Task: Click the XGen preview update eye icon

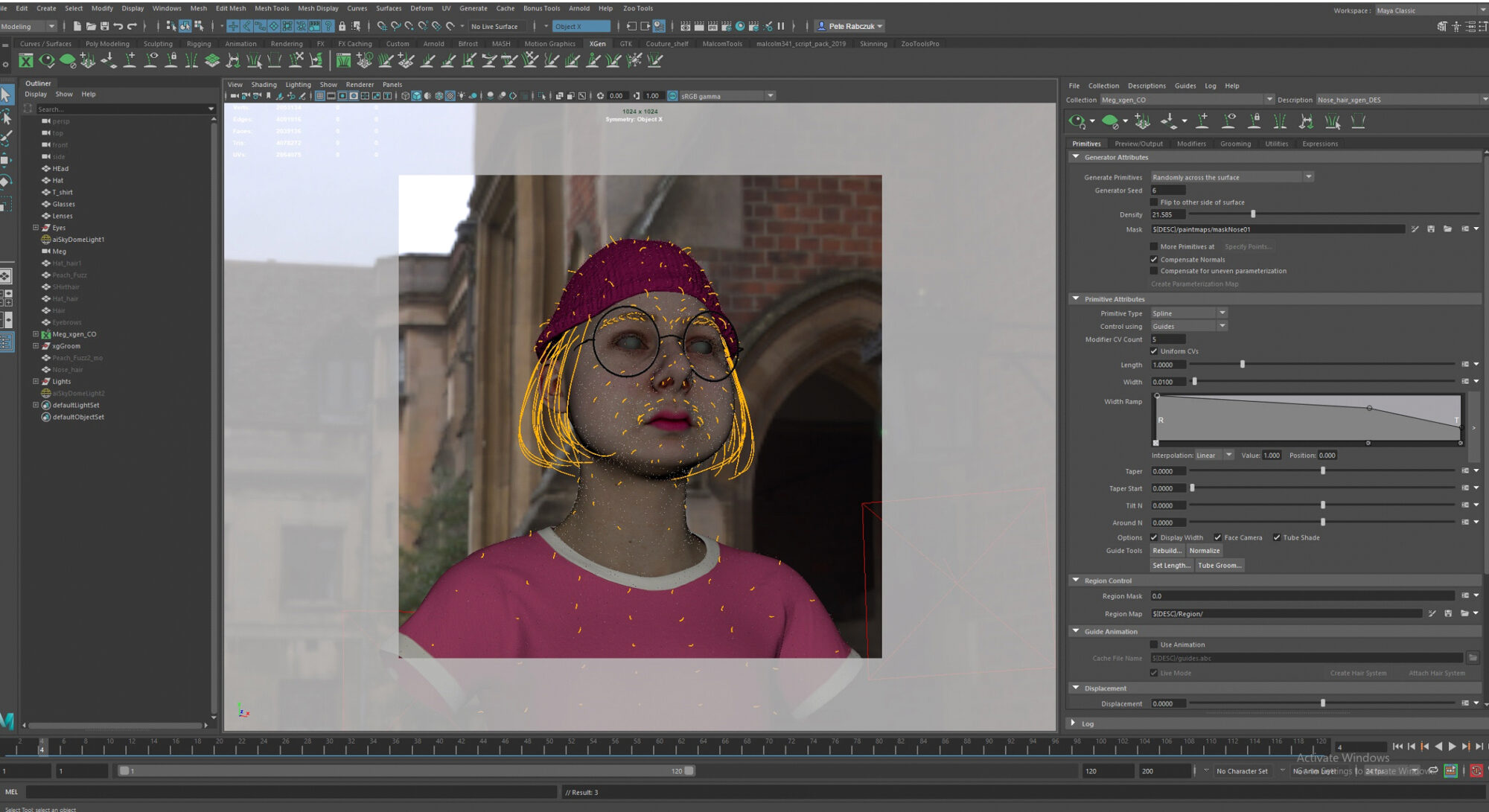Action: [1077, 121]
